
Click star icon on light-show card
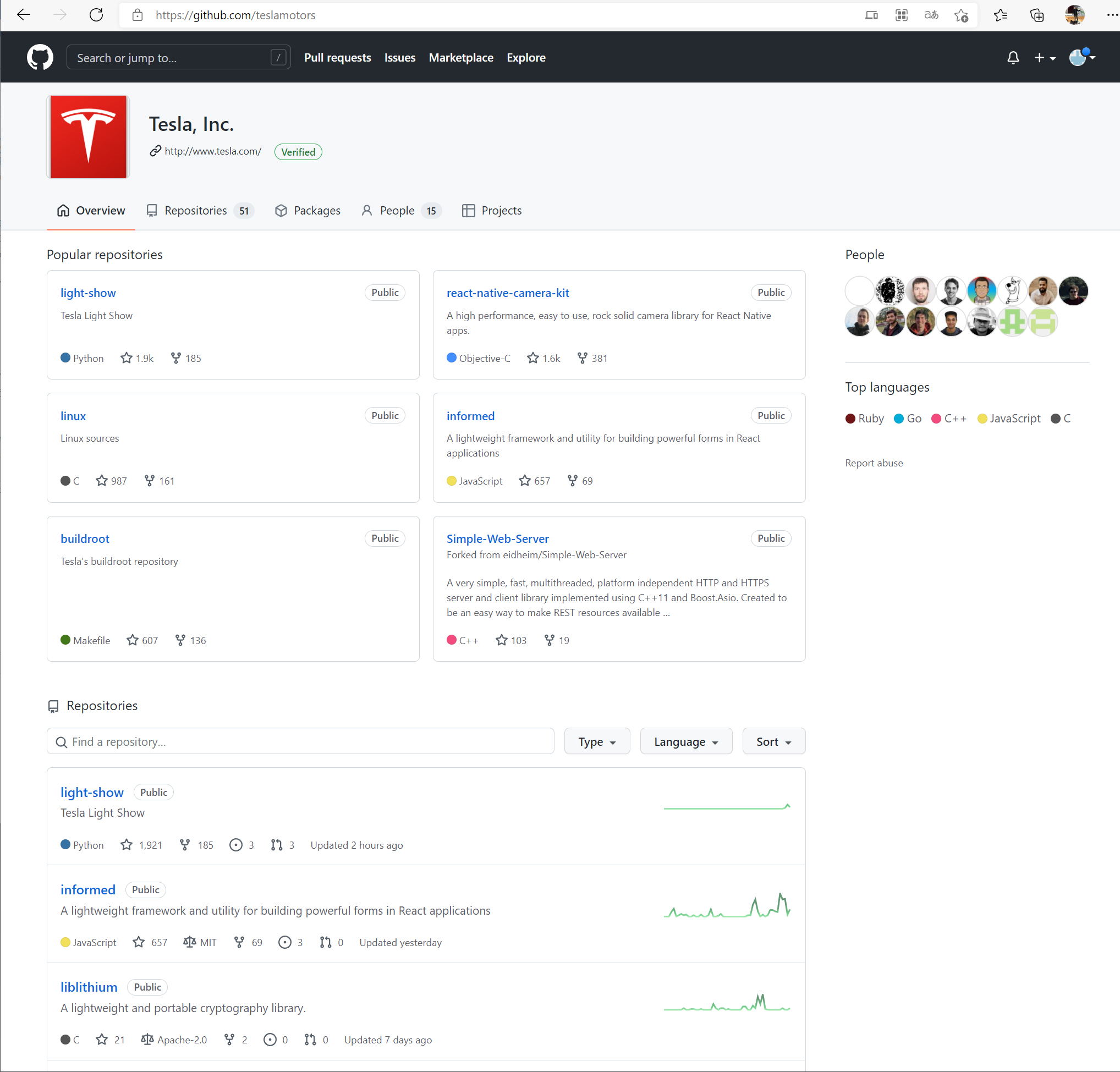[x=127, y=358]
